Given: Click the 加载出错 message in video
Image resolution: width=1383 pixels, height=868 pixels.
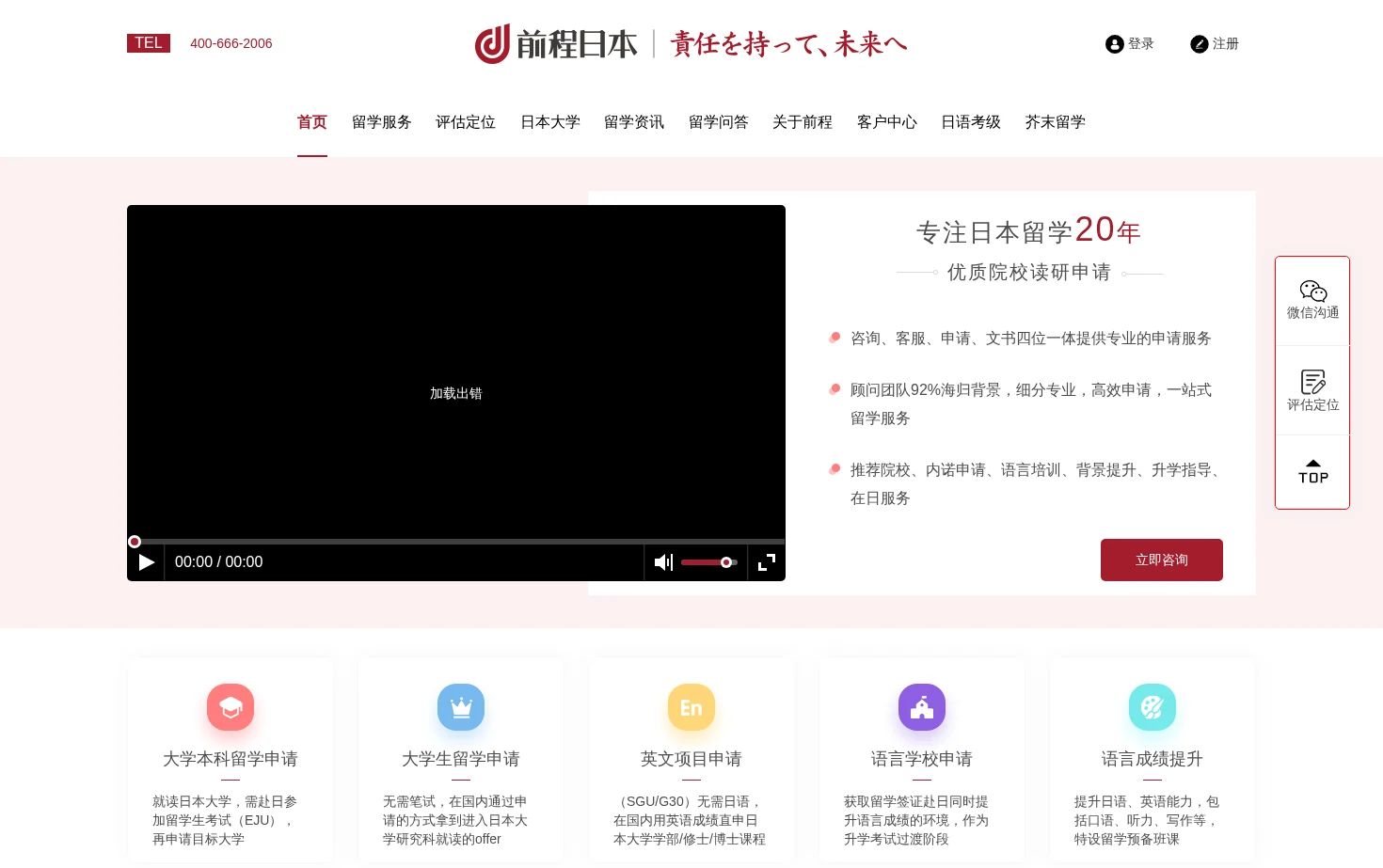Looking at the screenshot, I should (x=456, y=393).
